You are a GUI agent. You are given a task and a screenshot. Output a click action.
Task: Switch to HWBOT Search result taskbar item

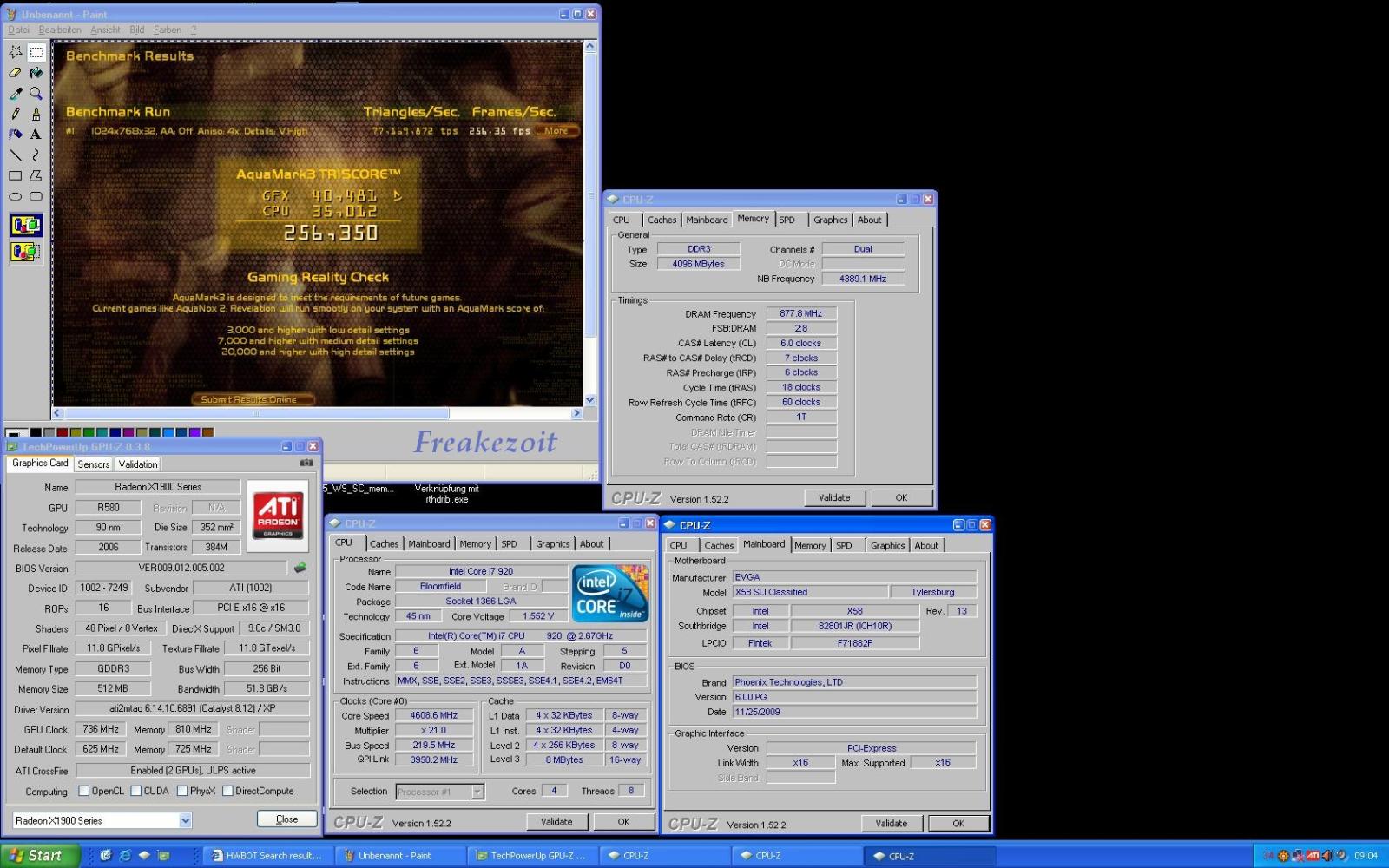268,856
